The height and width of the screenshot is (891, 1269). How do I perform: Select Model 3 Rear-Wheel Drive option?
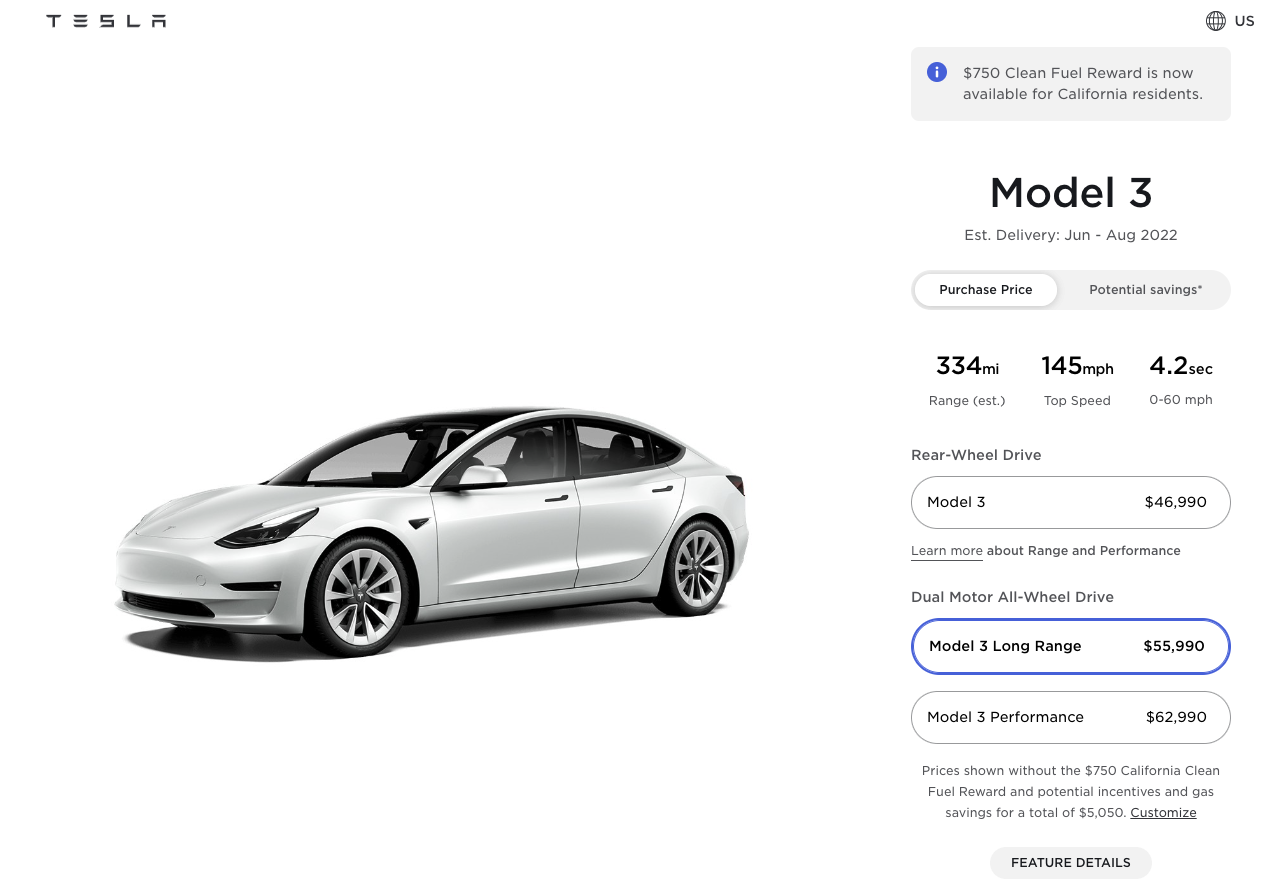pyautogui.click(x=1070, y=502)
